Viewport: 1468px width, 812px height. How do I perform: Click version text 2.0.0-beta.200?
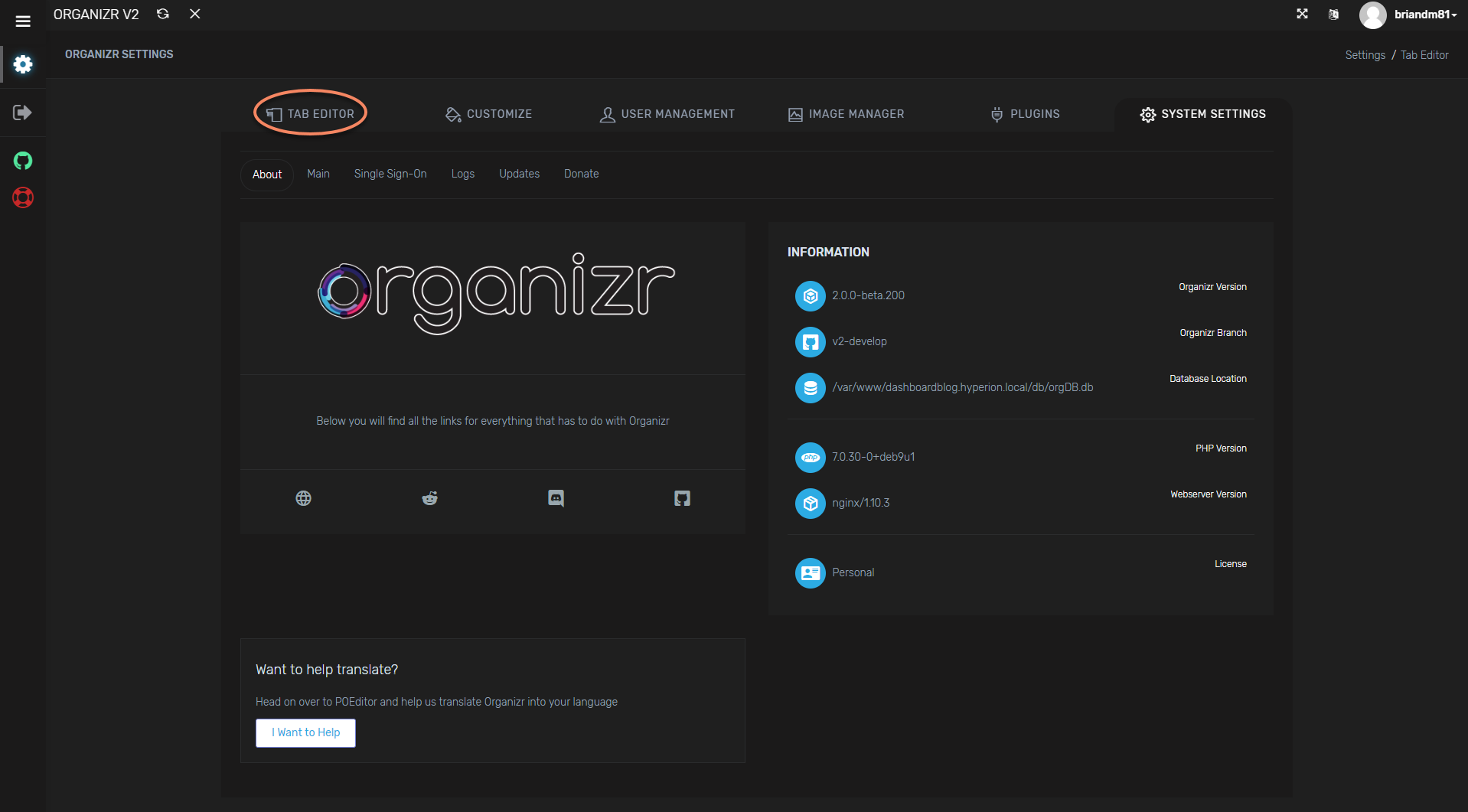click(x=868, y=295)
